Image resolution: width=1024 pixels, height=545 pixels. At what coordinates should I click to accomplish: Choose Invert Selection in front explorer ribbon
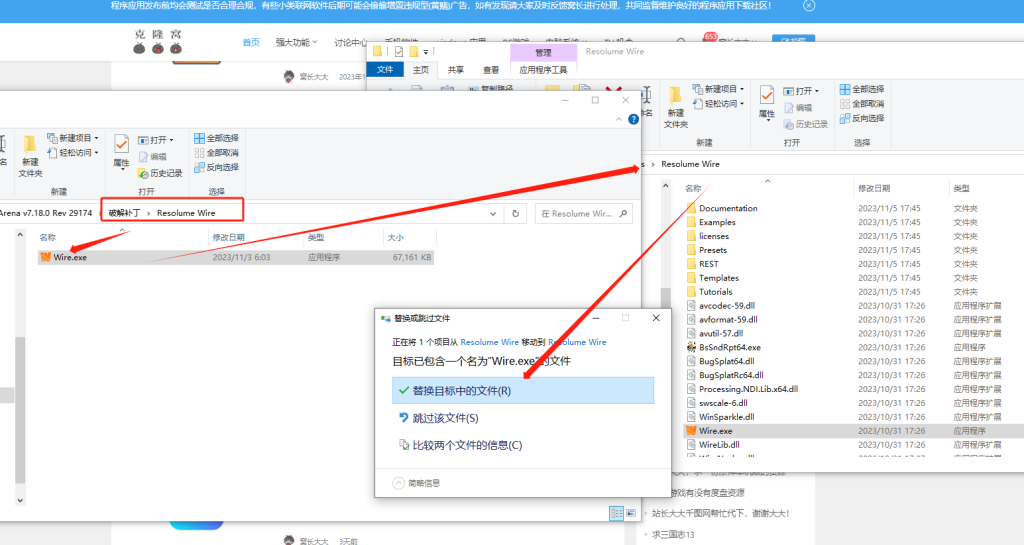tap(216, 167)
